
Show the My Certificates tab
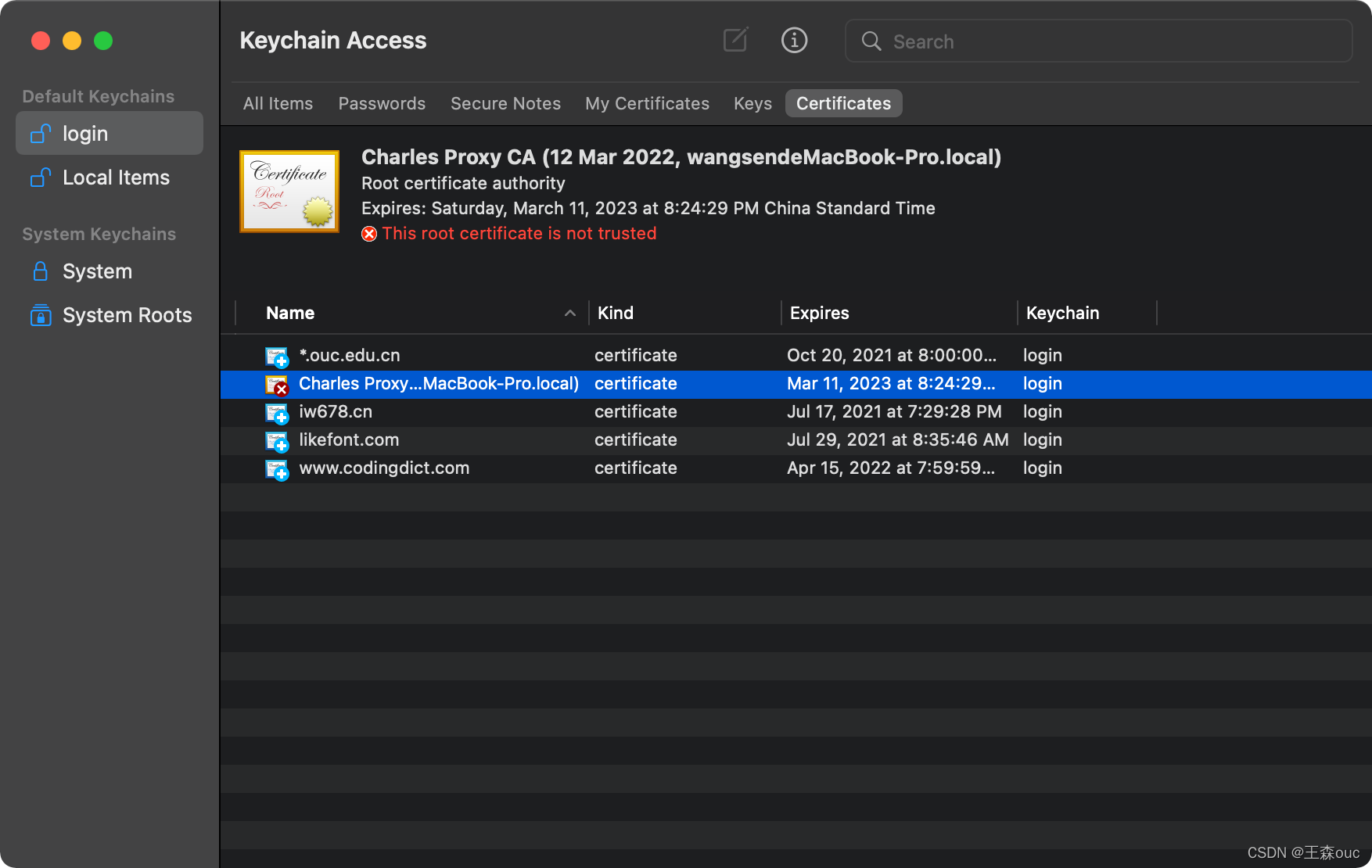pyautogui.click(x=647, y=103)
